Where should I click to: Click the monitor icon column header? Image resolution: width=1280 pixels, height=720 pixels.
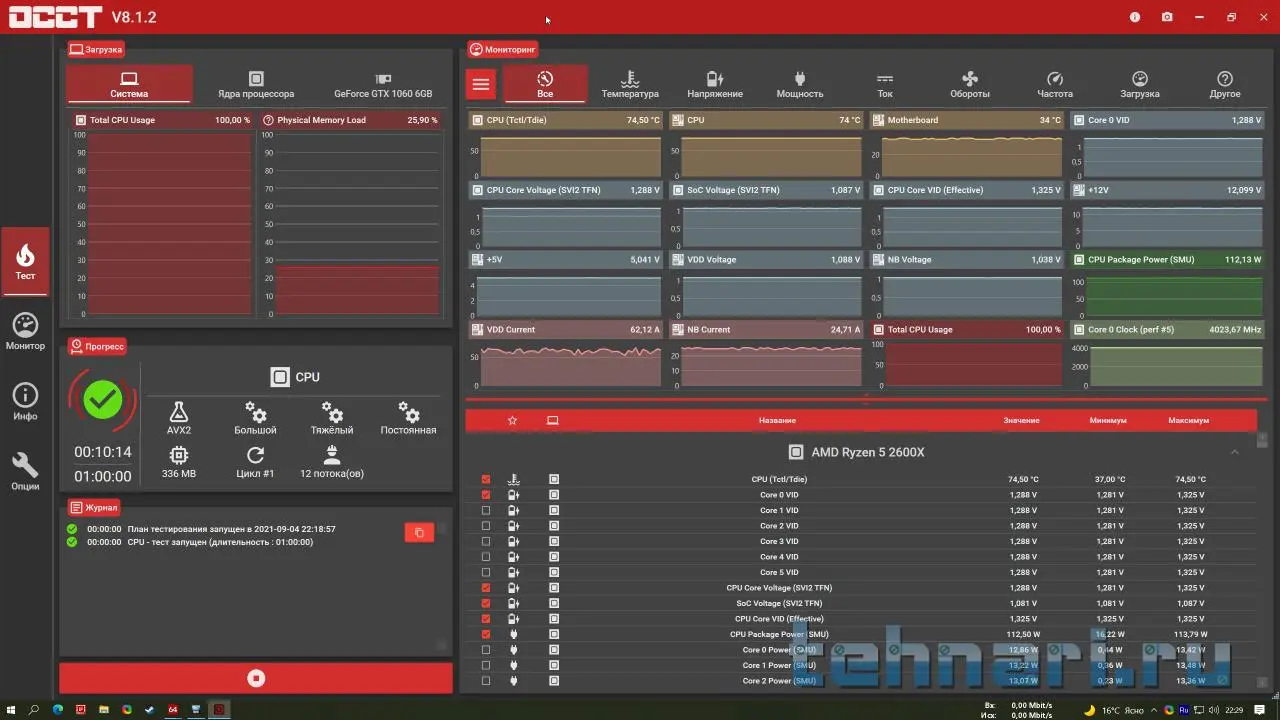(x=553, y=421)
